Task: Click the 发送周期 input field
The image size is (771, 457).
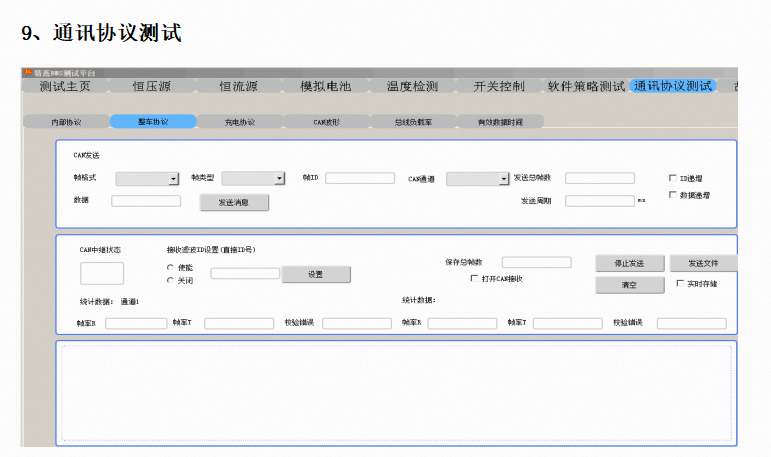Action: click(599, 200)
